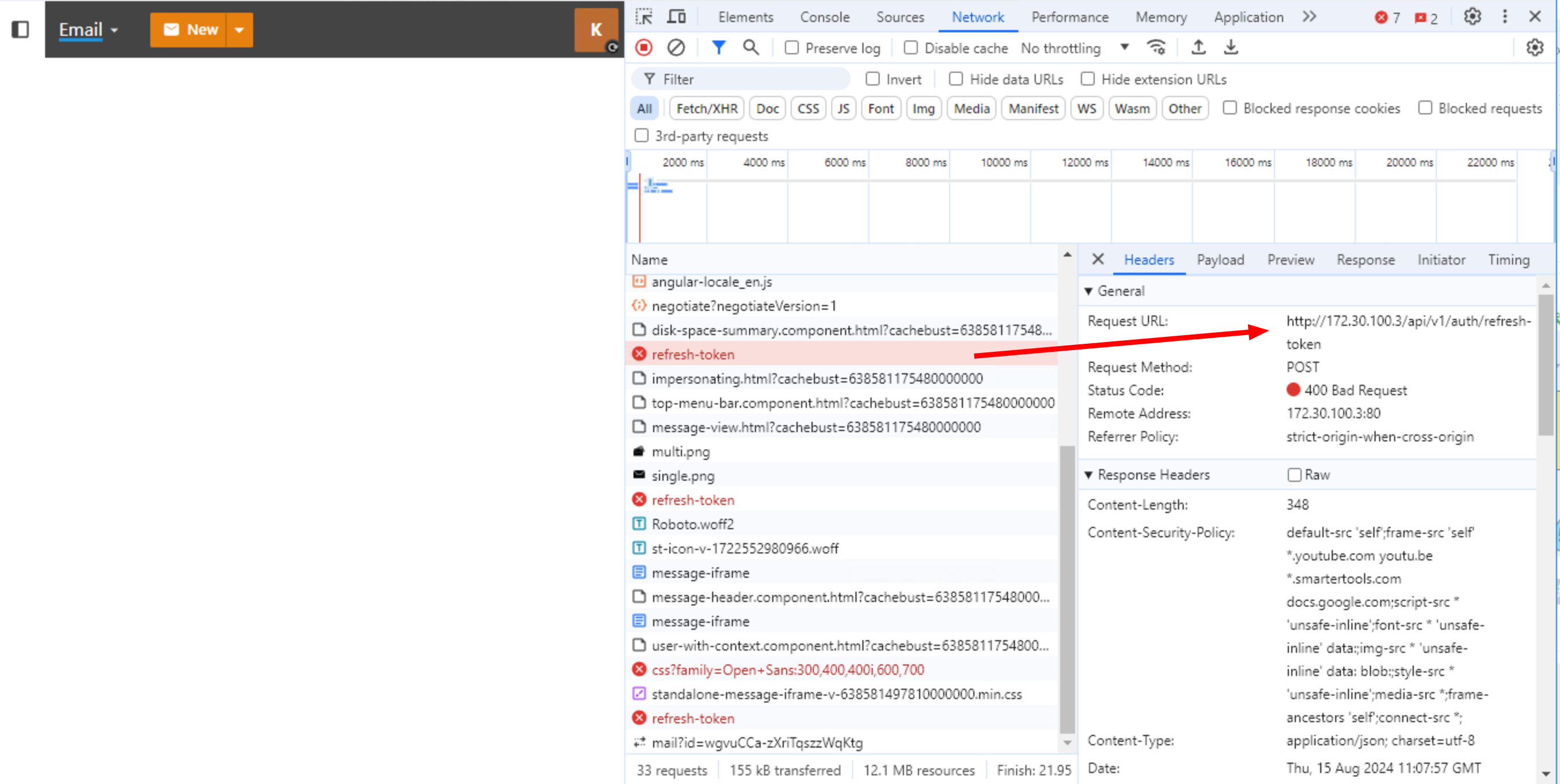
Task: Toggle the device toolbar icon
Action: tap(676, 17)
